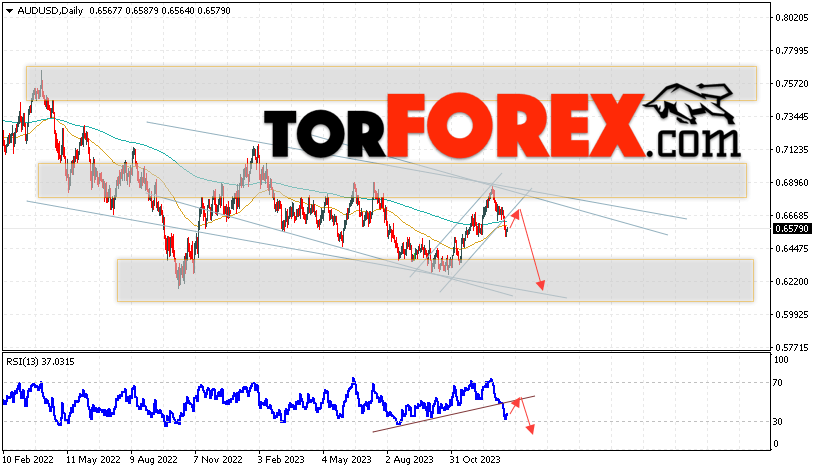The width and height of the screenshot is (816, 471).
Task: Select the 0.57715 price axis label
Action: 792,348
